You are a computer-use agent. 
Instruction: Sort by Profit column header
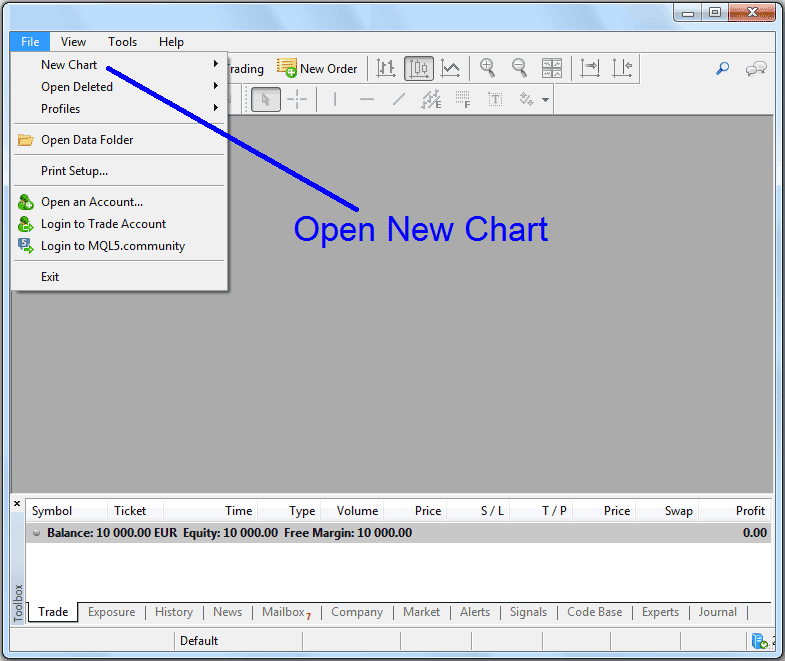click(x=735, y=511)
